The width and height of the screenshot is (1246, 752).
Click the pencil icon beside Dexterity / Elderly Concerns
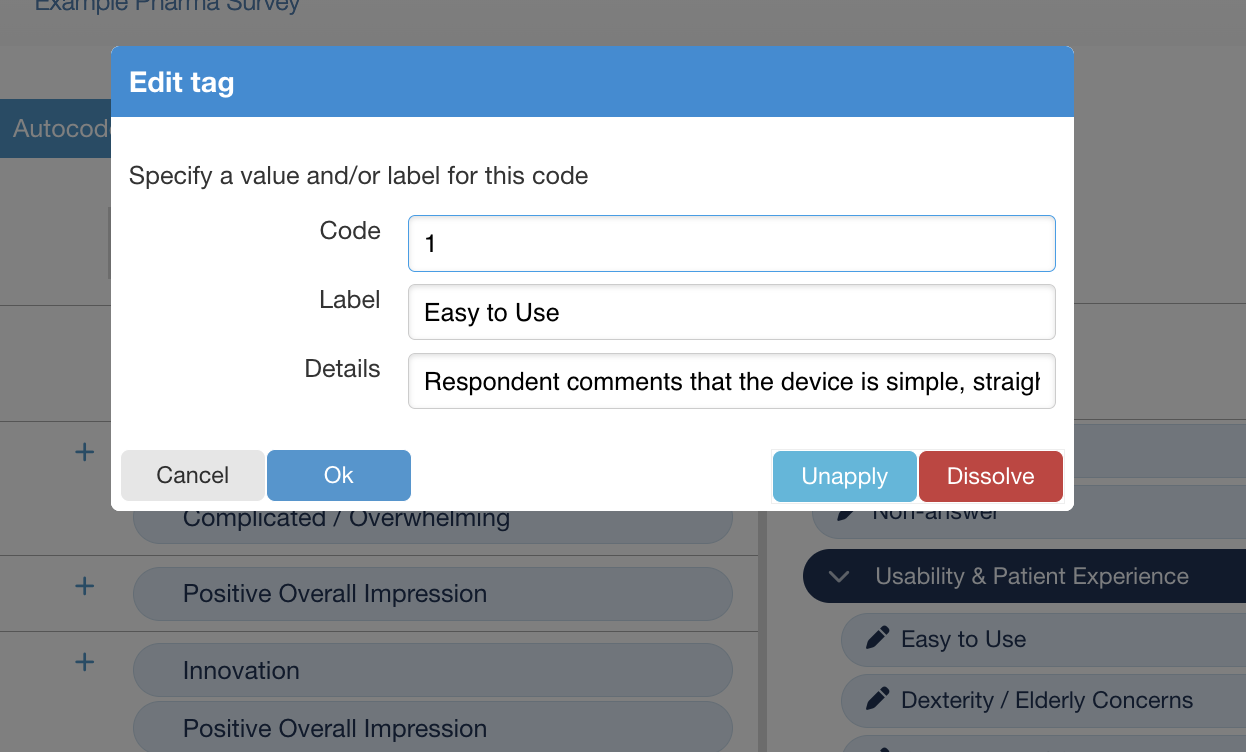pyautogui.click(x=877, y=699)
